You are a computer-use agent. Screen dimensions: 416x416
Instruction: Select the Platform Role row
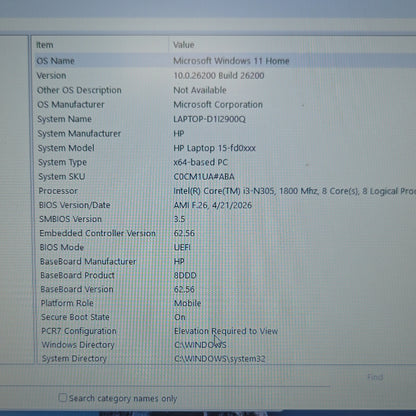pos(225,303)
